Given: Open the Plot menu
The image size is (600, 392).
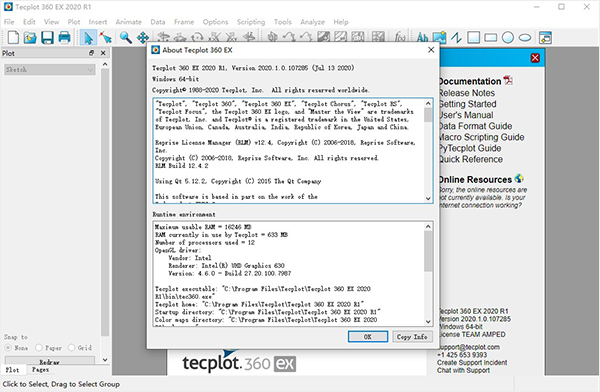Looking at the screenshot, I should tap(74, 22).
